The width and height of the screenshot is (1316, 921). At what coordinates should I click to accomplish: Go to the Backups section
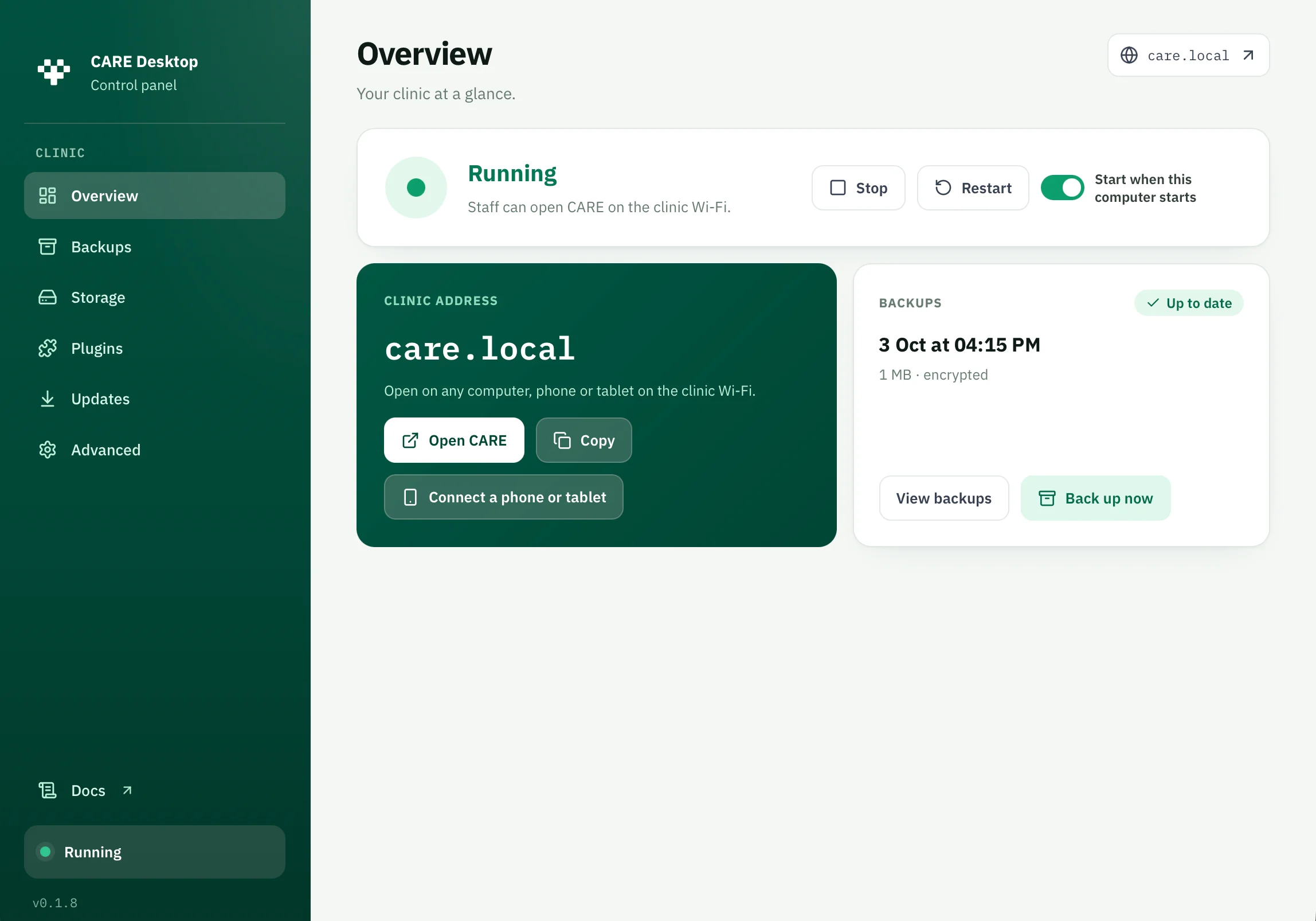154,247
